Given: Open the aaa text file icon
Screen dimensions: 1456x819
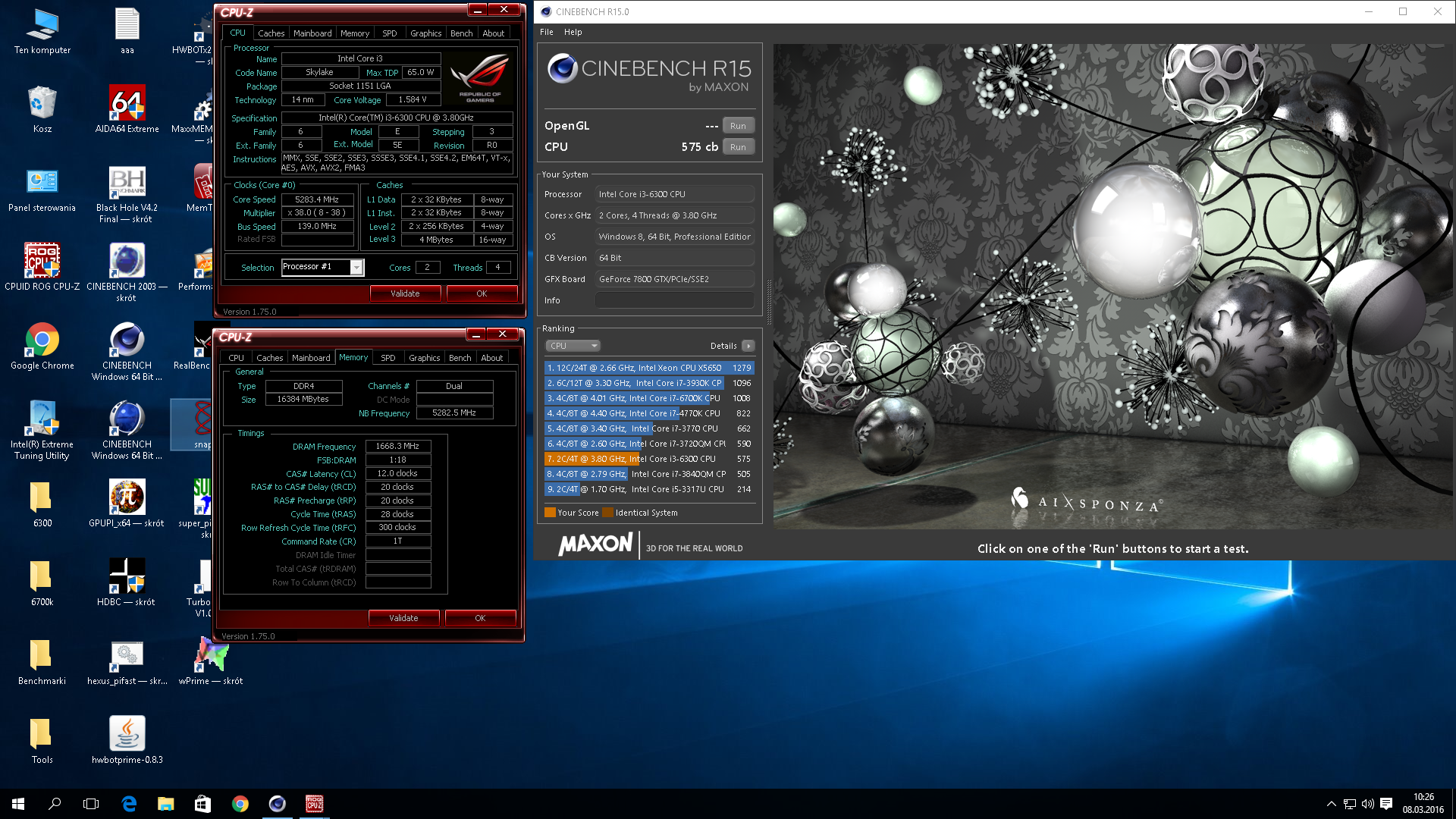Looking at the screenshot, I should click(x=127, y=32).
